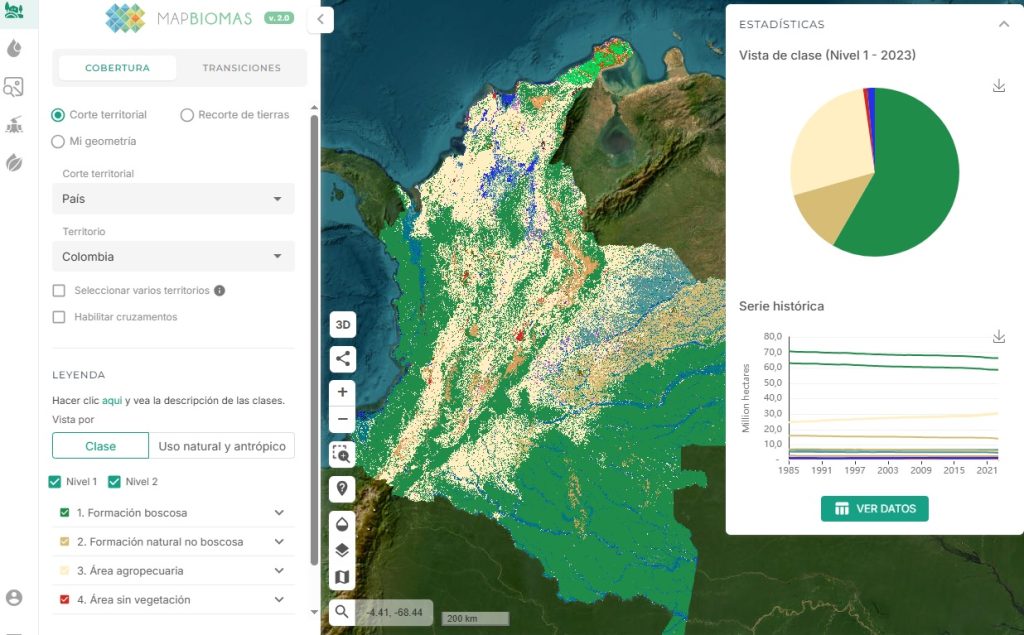This screenshot has height=635, width=1024.
Task: Open the País territory dropdown
Action: click(x=172, y=199)
